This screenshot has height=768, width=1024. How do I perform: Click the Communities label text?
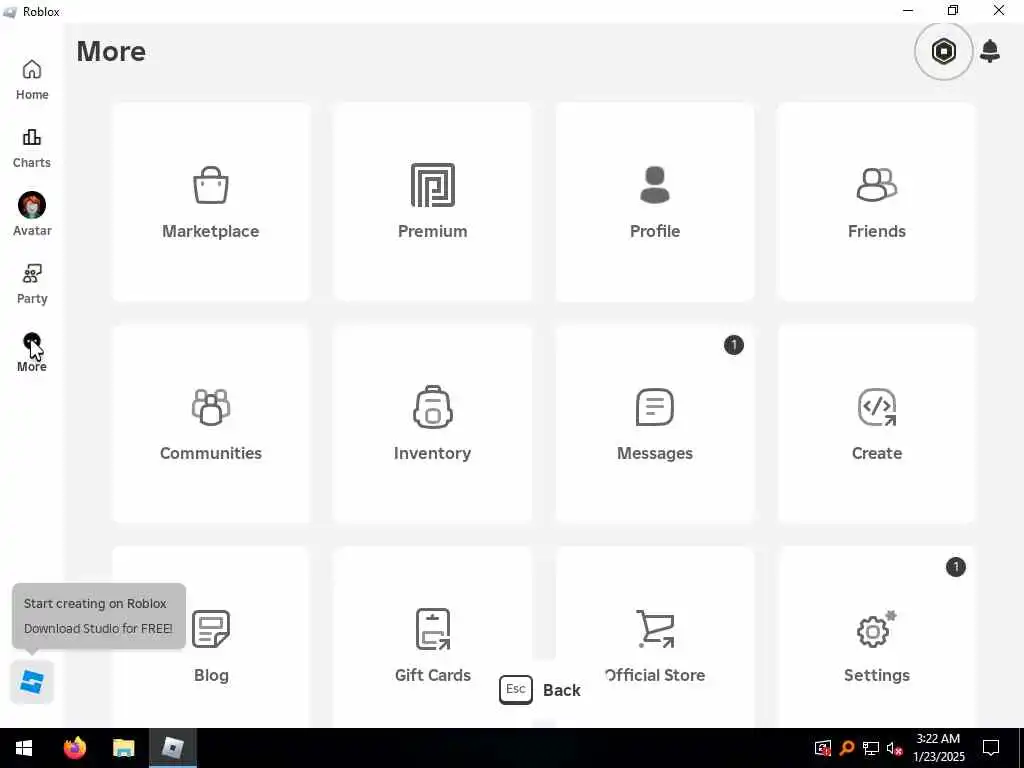[x=210, y=453]
